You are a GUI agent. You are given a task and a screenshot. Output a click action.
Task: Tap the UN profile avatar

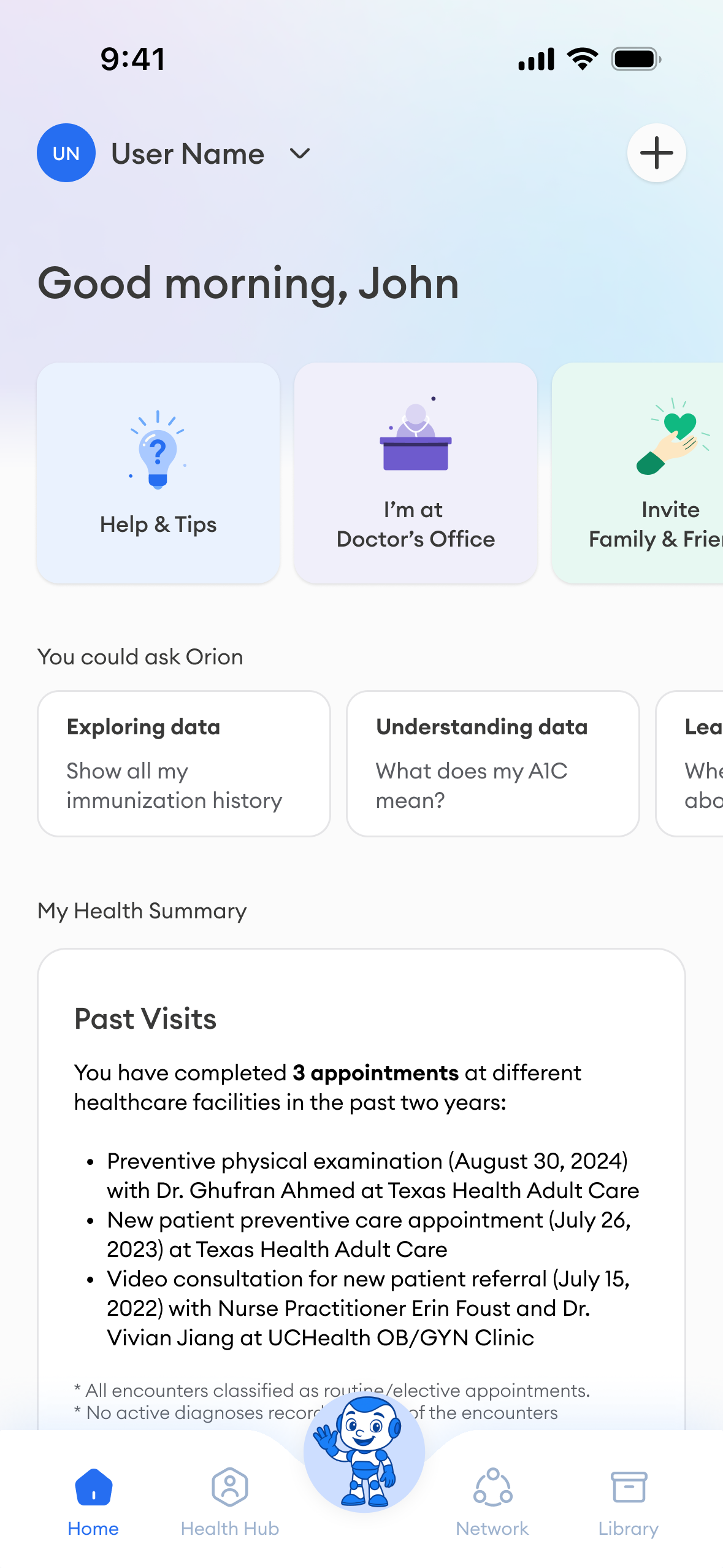[x=66, y=153]
